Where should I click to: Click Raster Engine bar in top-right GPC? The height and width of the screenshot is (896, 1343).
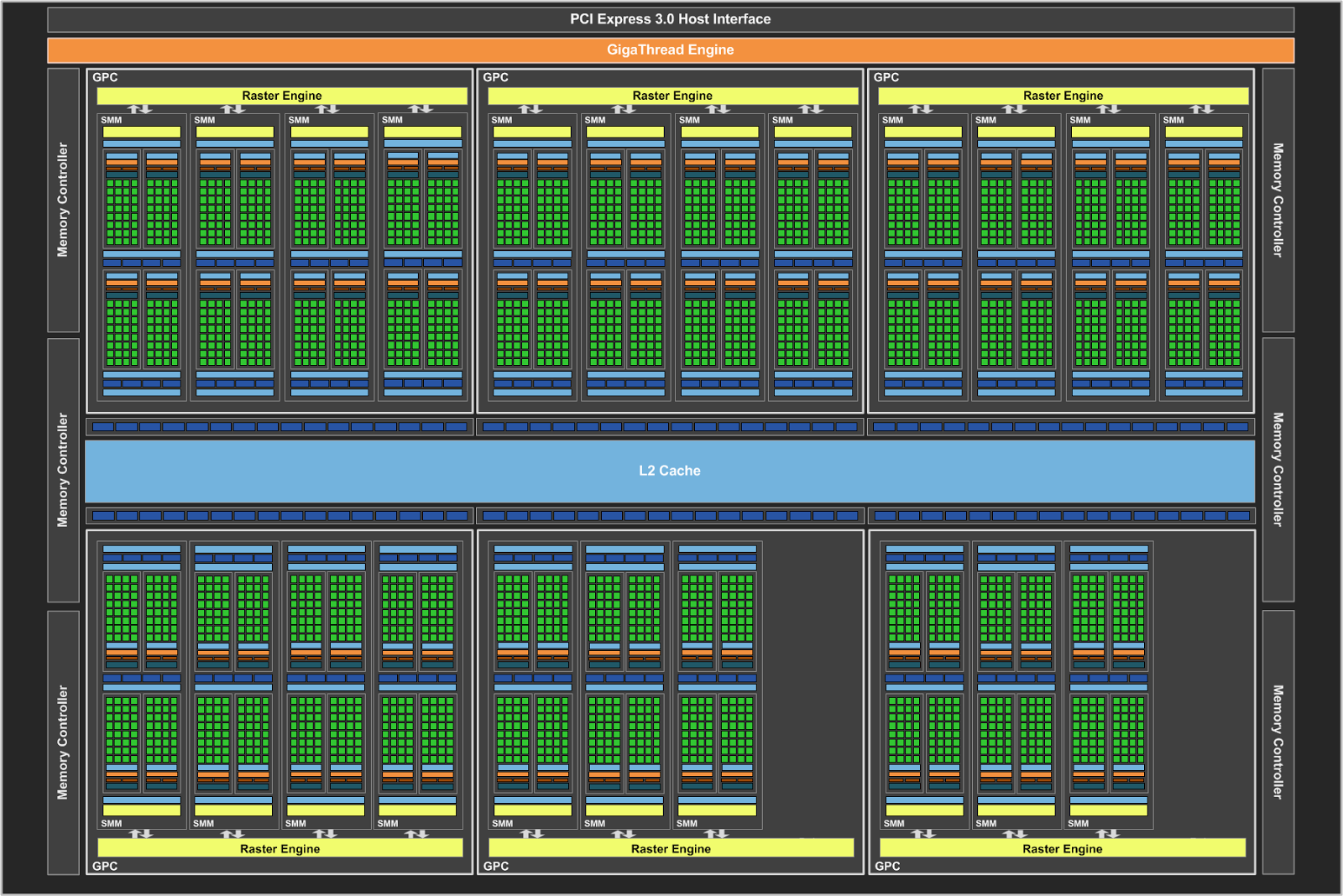pos(1063,96)
